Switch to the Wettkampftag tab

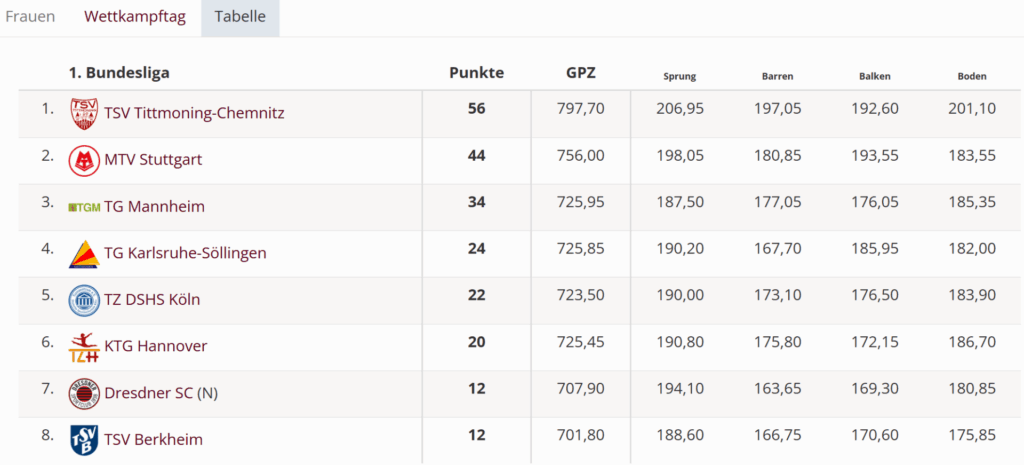135,18
